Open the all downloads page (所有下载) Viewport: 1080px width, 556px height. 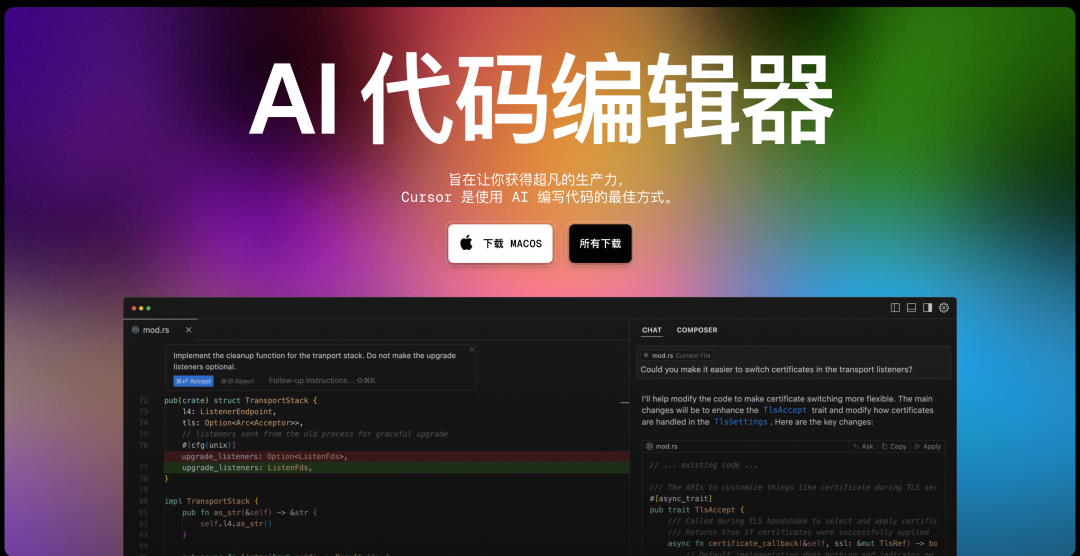click(600, 243)
